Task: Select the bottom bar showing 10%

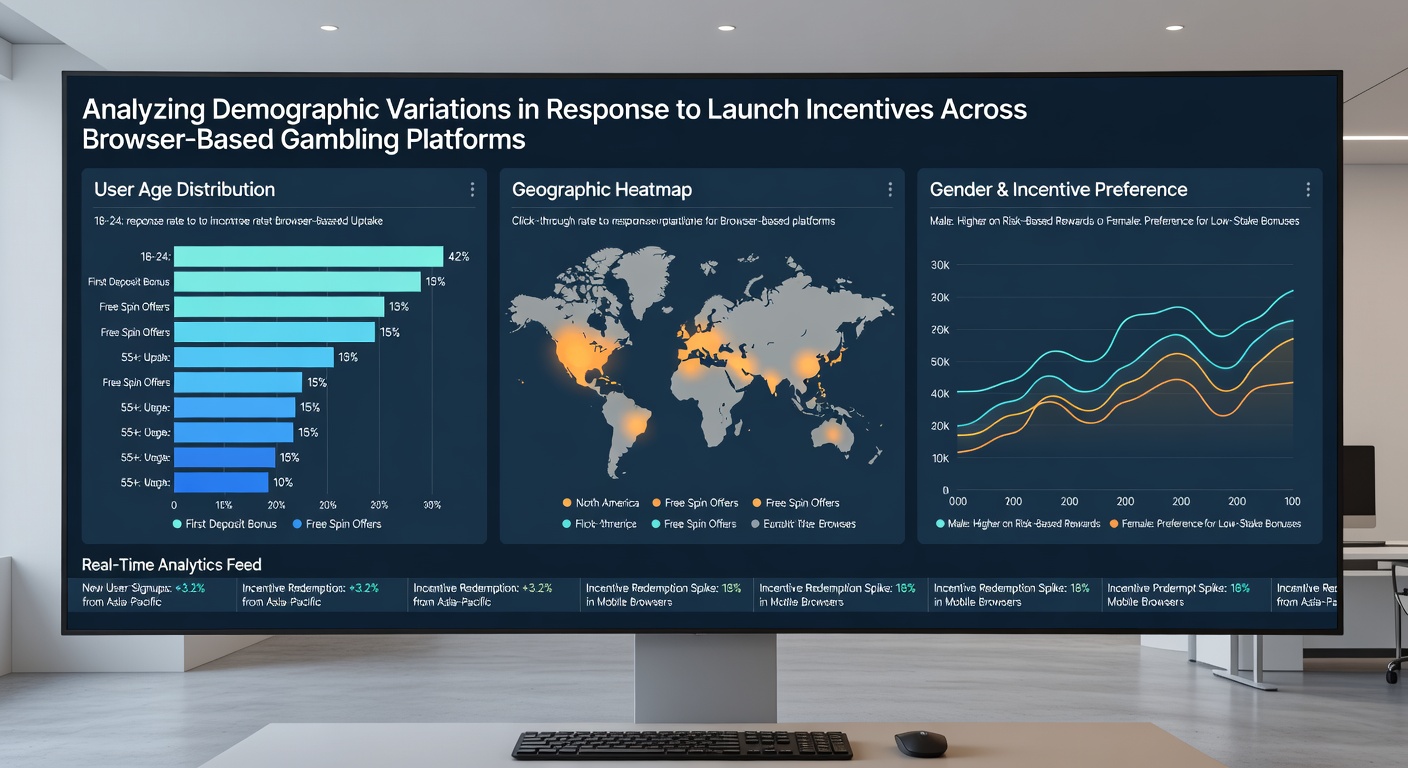Action: pyautogui.click(x=222, y=482)
